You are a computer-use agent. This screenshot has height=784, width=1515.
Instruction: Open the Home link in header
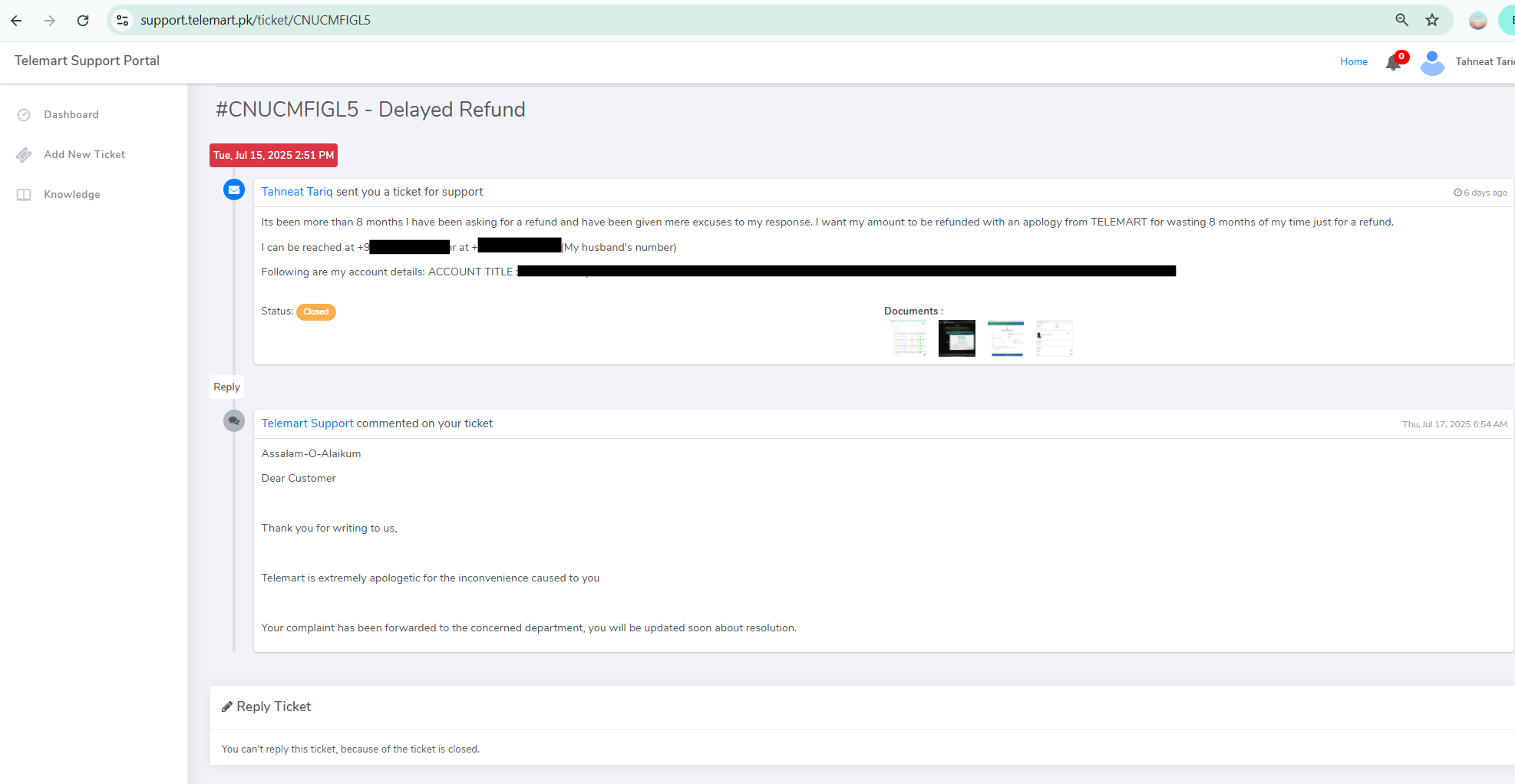point(1354,61)
